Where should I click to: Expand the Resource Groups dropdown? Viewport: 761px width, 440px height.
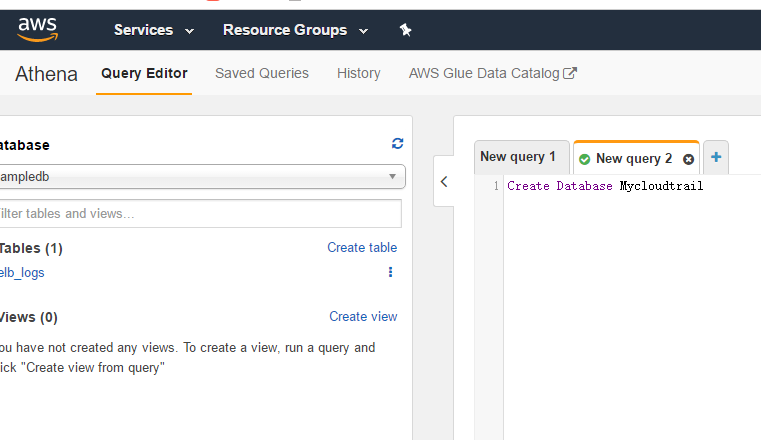295,30
